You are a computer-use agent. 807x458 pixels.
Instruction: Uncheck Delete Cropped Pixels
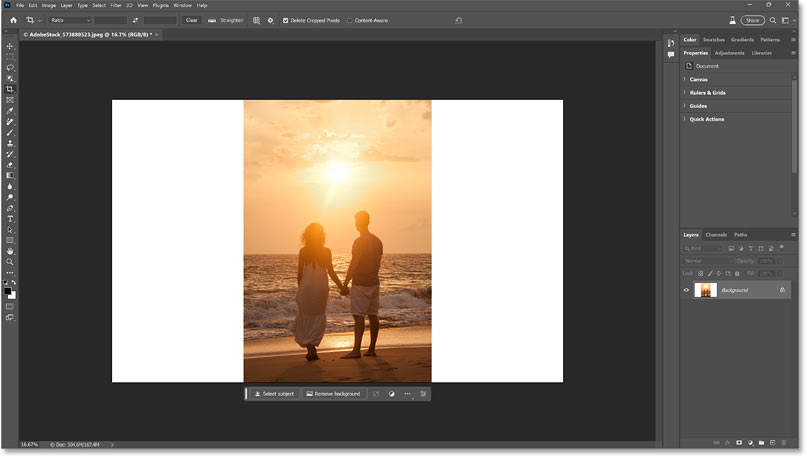pos(286,21)
